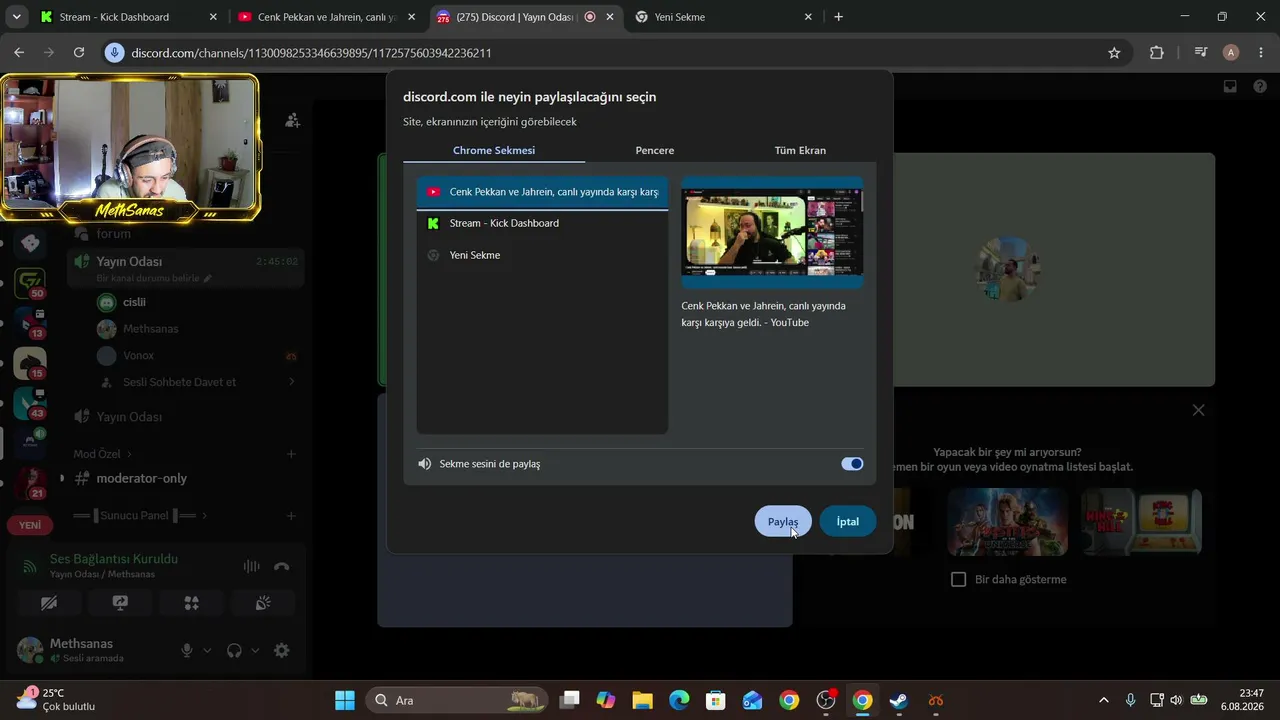The image size is (1280, 720).
Task: Show hidden system tray icons
Action: (1104, 700)
